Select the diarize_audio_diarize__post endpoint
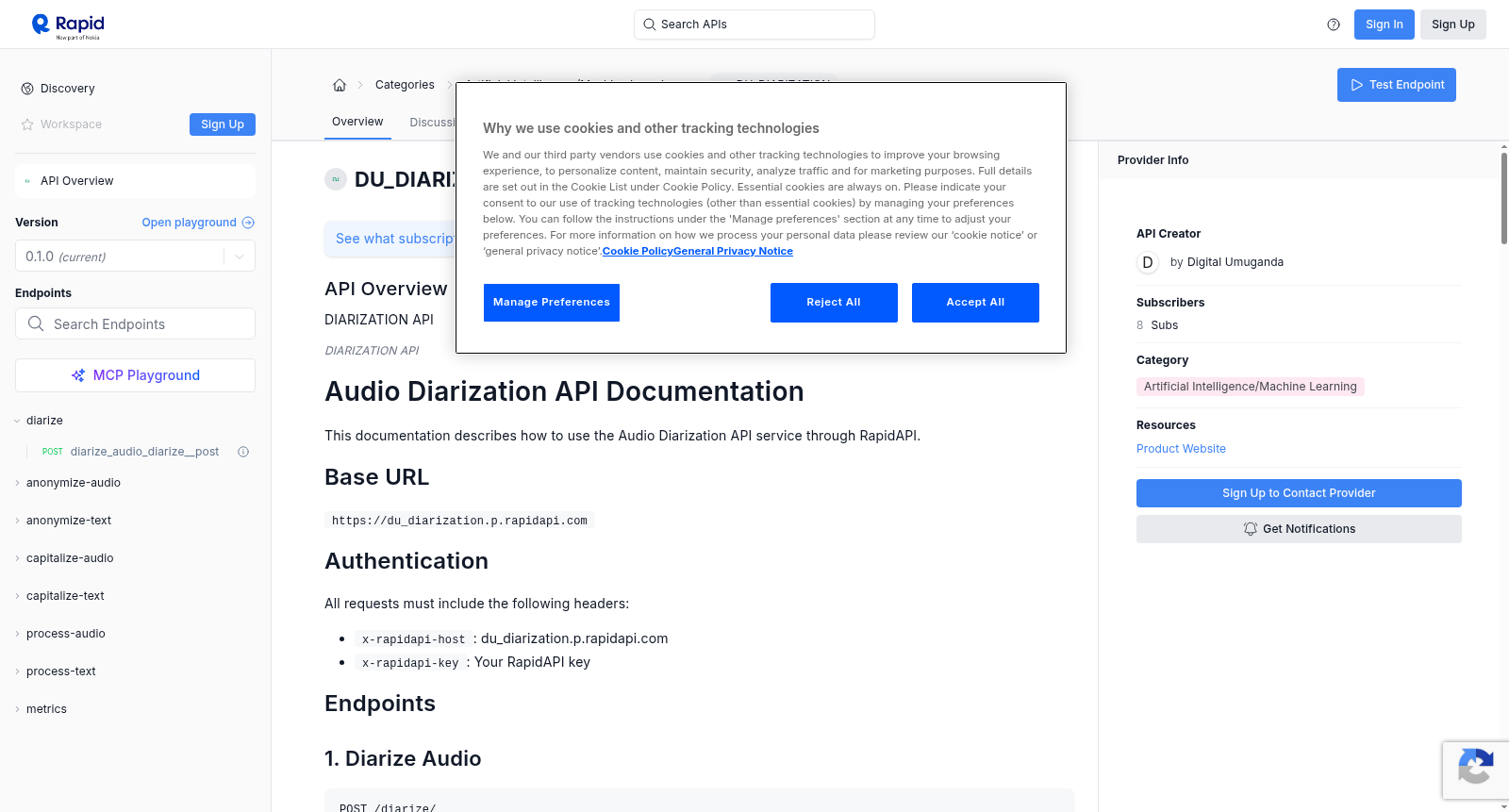Screen dimensions: 1509x812 (144, 452)
